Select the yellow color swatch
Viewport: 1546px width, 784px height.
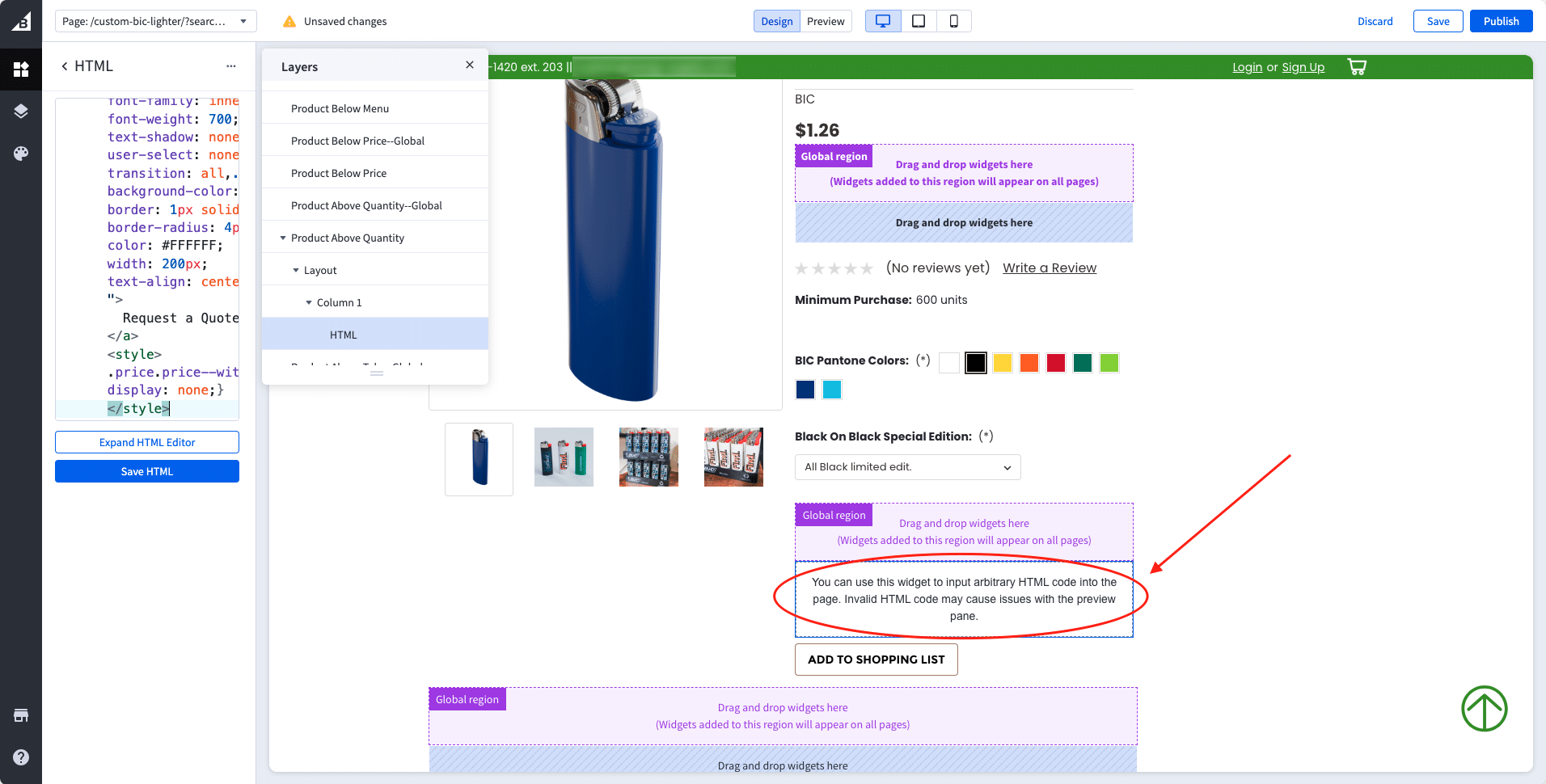point(1003,363)
